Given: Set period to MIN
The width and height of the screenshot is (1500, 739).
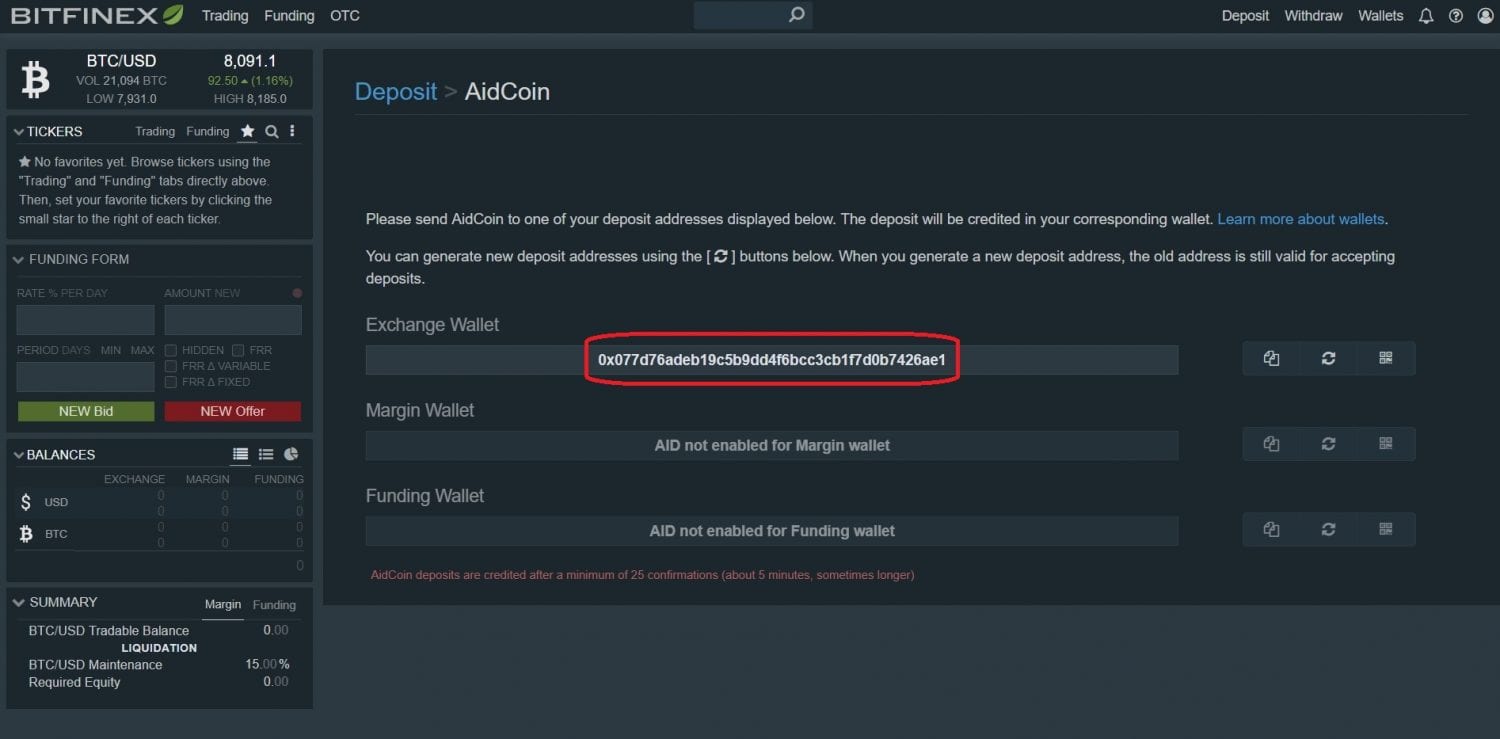Looking at the screenshot, I should [111, 350].
